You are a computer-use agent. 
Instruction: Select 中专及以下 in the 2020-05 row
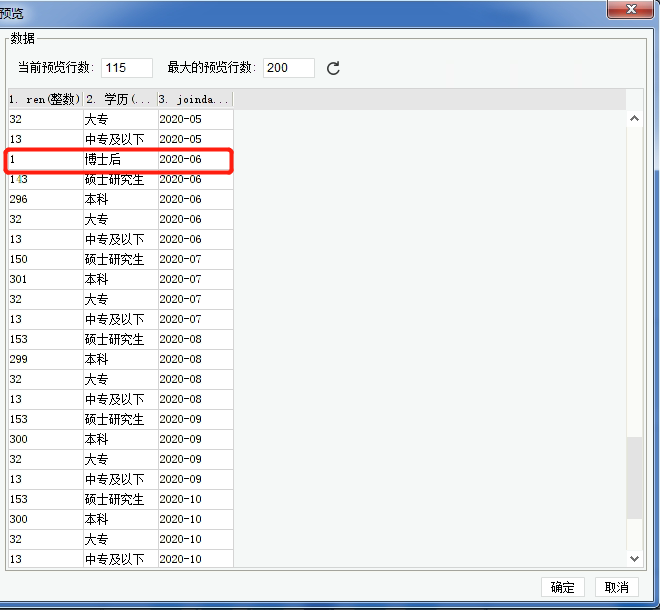click(121, 139)
